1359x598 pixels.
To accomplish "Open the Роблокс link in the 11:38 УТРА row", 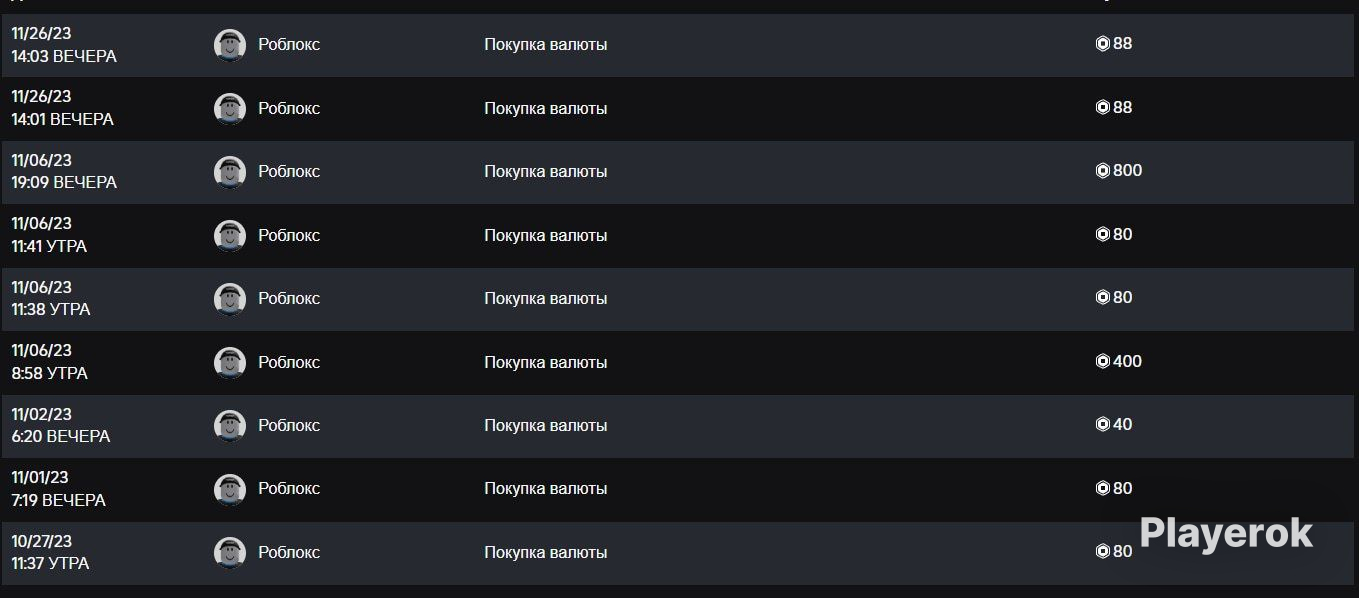I will pos(289,298).
